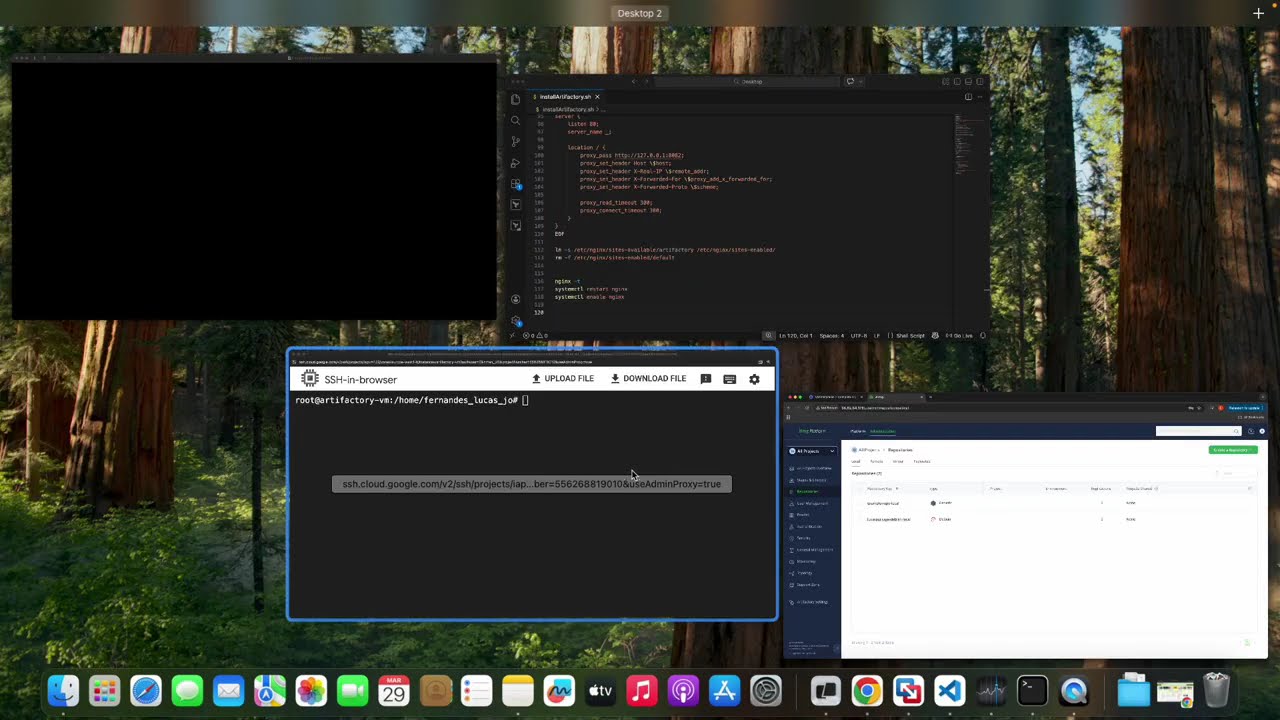Open Activity Monitor from the Dock
1280x720 pixels.
[x=991, y=691]
